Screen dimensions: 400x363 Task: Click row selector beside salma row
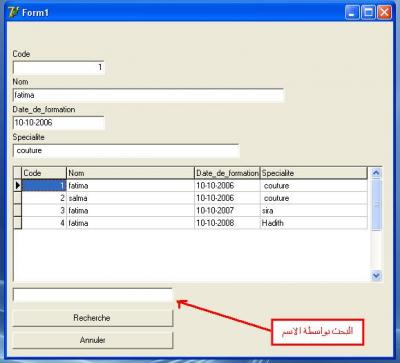tap(18, 198)
